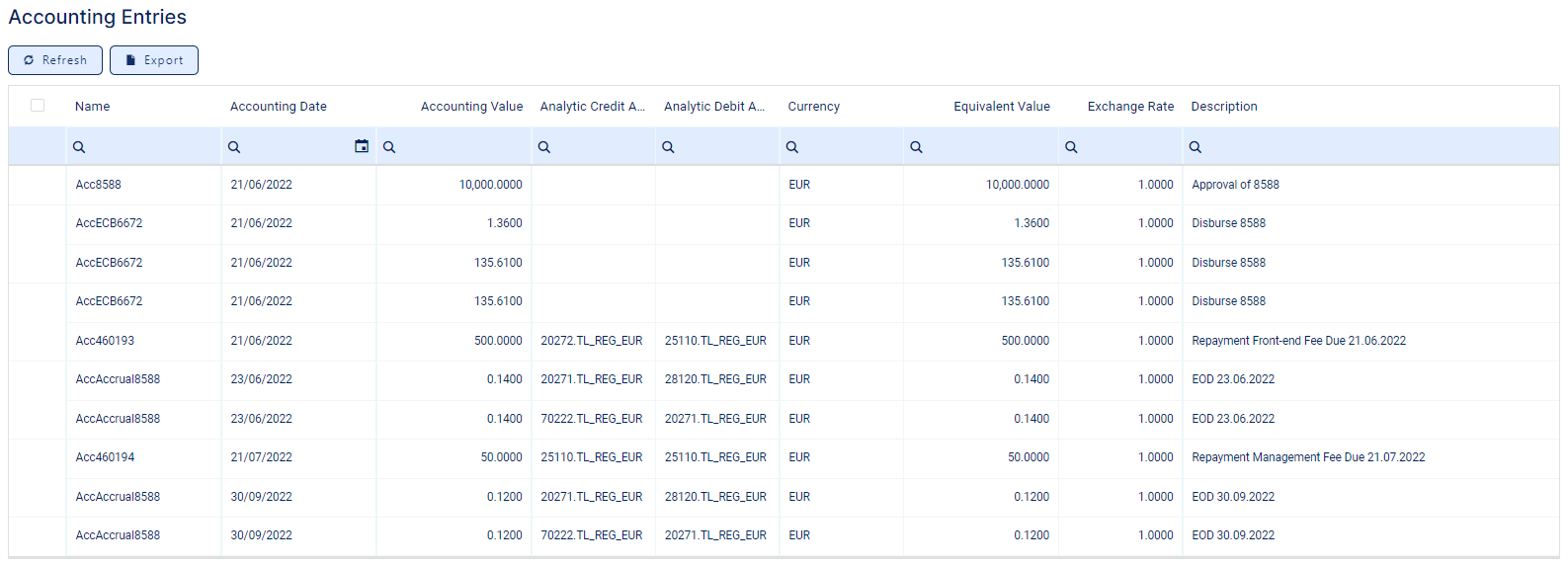
Task: Click the Equivalent Value filter search icon
Action: 916,147
